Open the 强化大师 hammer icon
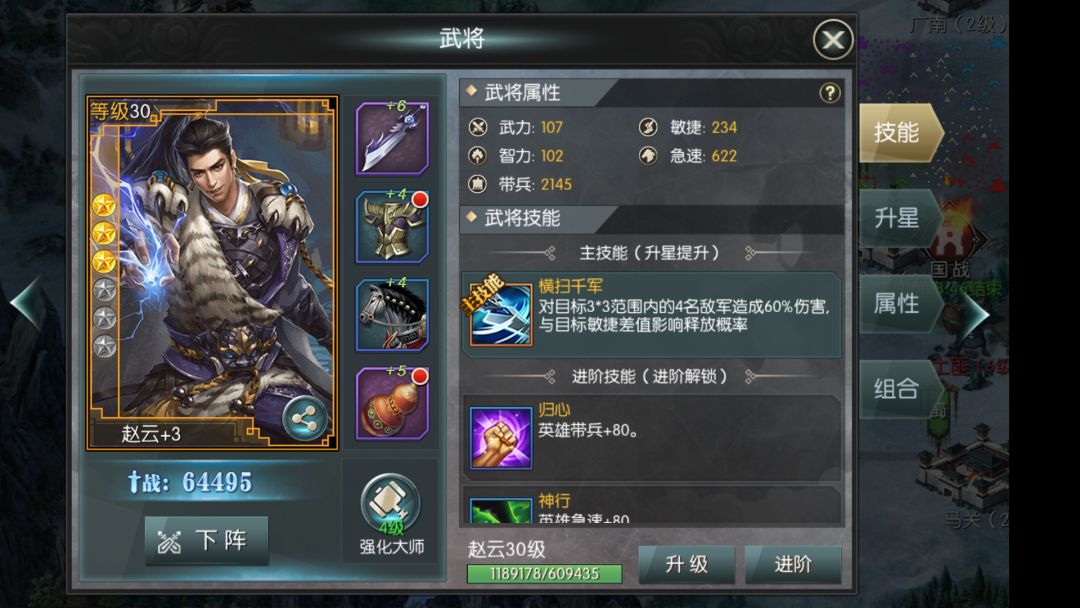This screenshot has width=1080, height=608. tap(390, 503)
